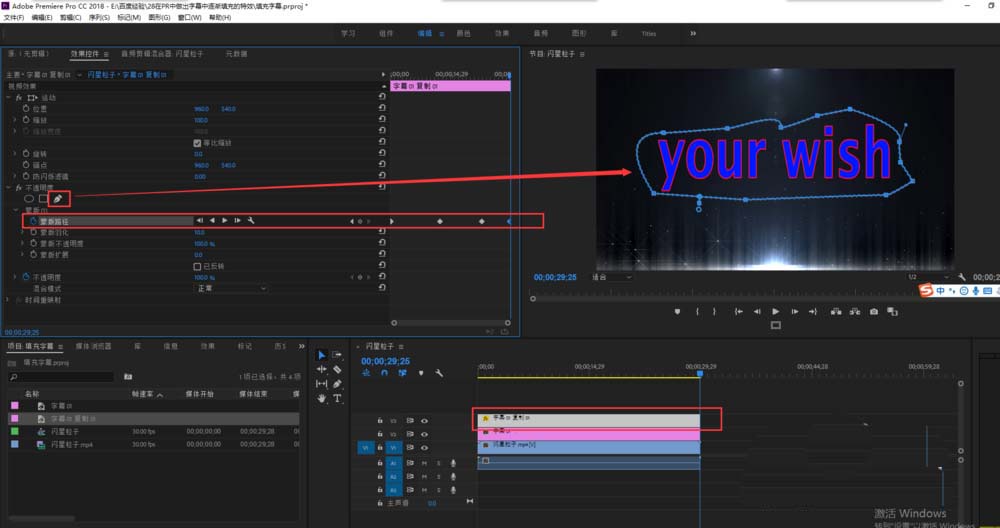
Task: Select the Type tool
Action: tap(337, 399)
